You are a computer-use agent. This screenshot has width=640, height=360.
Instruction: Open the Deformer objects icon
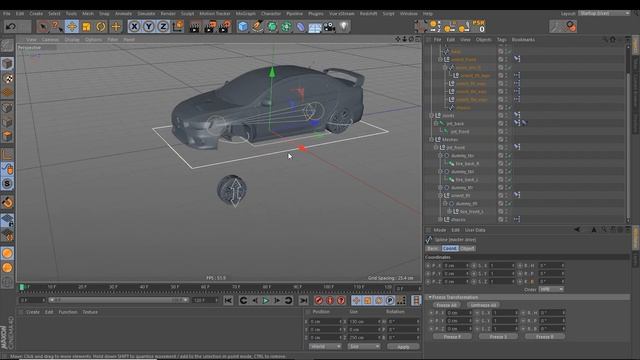(x=300, y=27)
